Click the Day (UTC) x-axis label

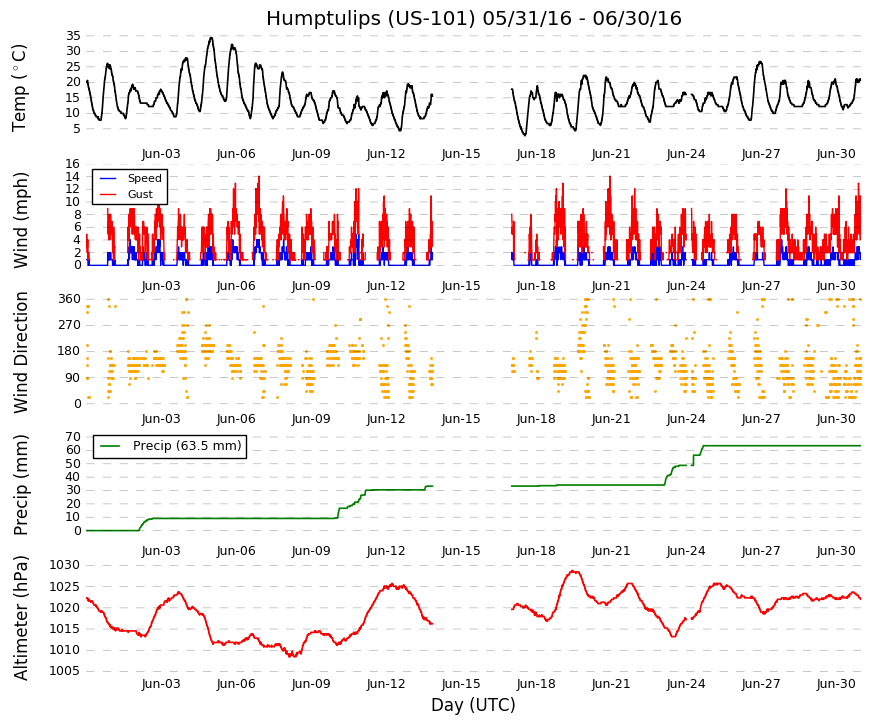tap(473, 705)
